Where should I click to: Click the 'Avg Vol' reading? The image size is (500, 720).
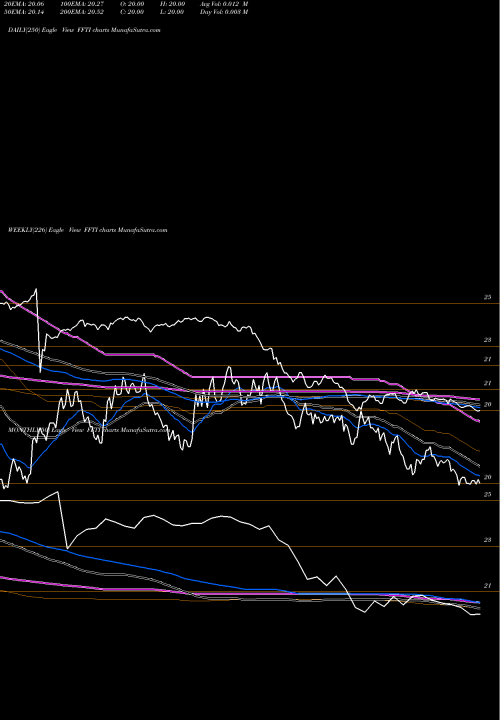point(224,4)
